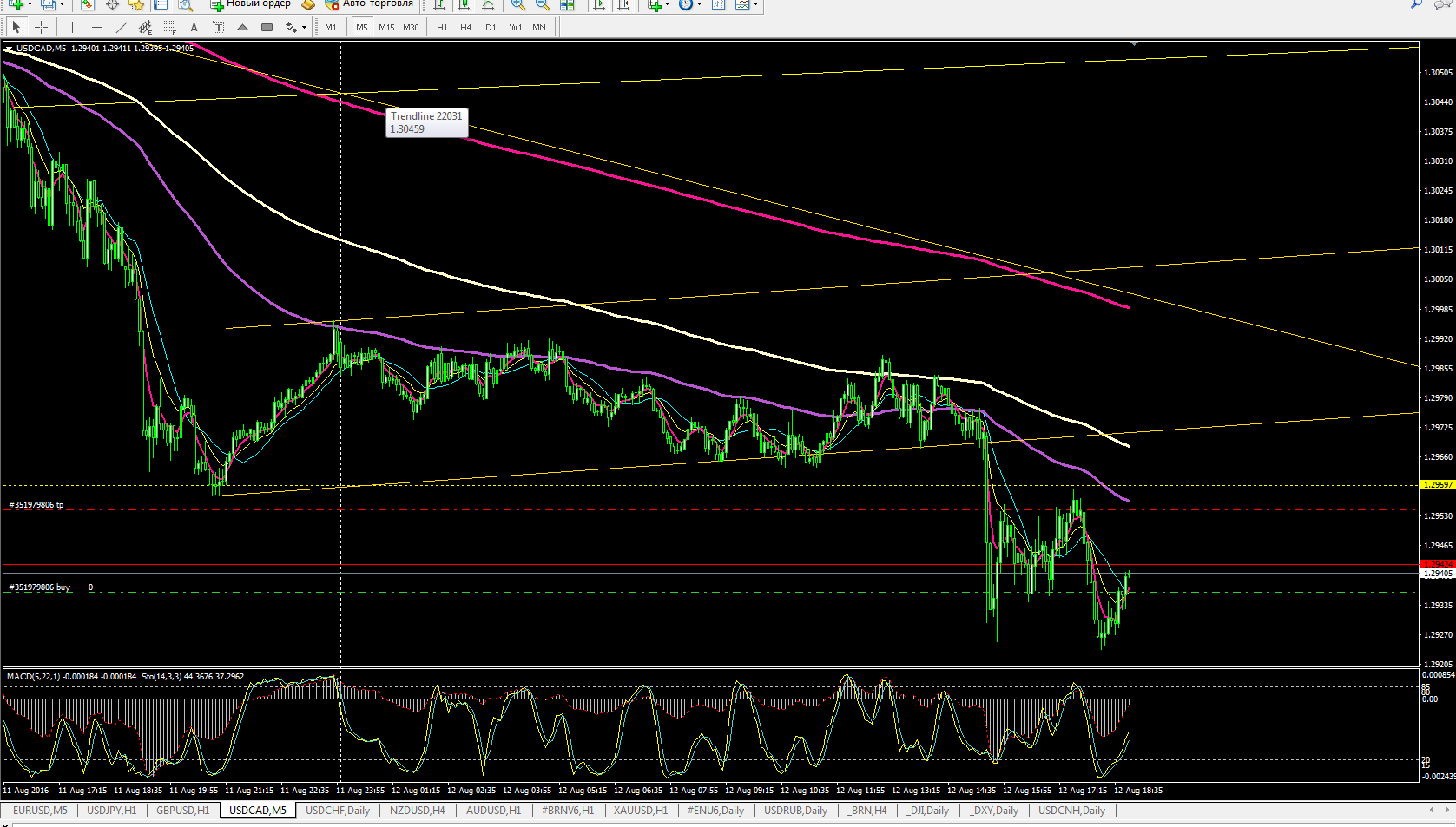Toggle the Terminal panel icon
The width and height of the screenshot is (1456, 827).
coord(161,4)
